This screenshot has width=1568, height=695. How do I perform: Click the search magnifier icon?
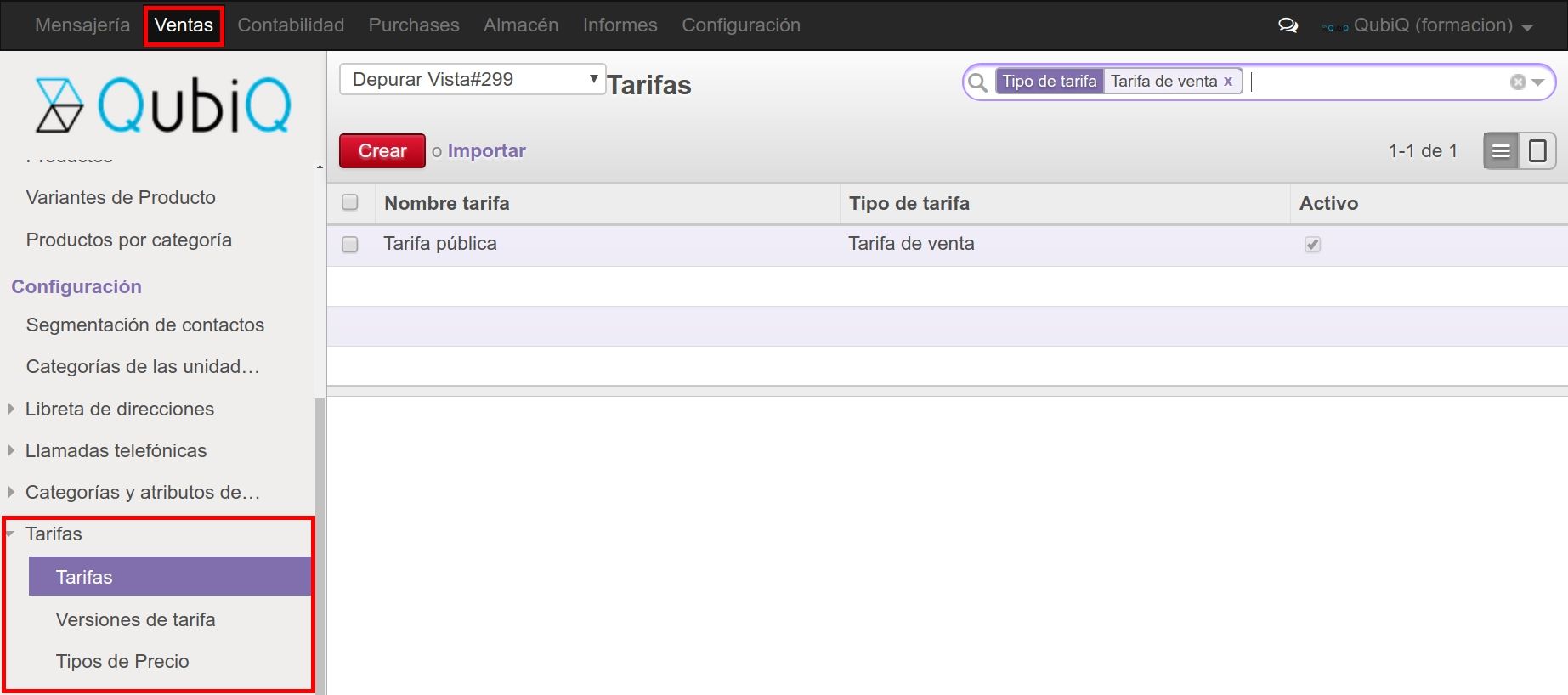pyautogui.click(x=978, y=82)
